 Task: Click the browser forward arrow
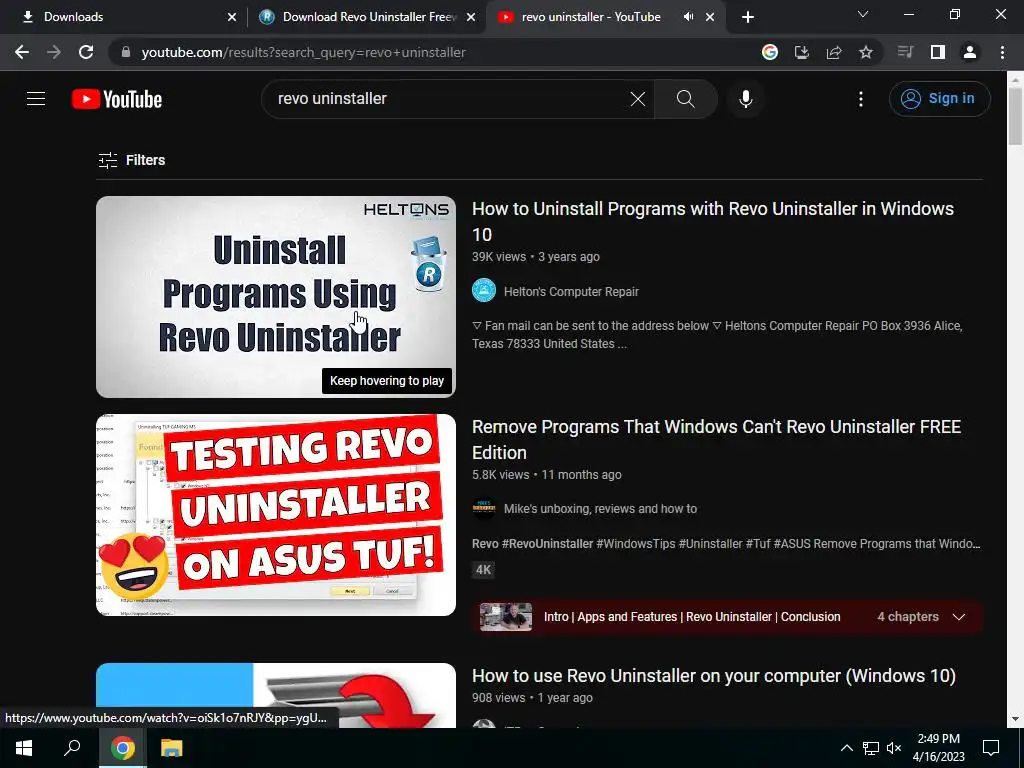(x=54, y=52)
